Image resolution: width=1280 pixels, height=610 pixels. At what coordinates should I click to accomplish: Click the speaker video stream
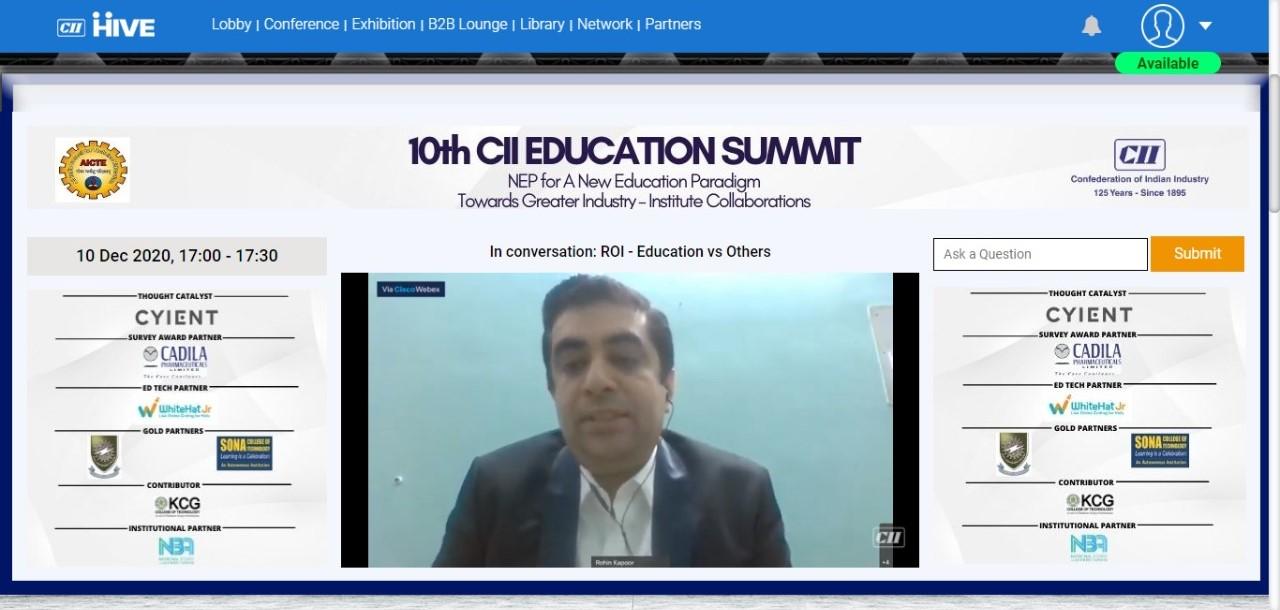coord(629,420)
